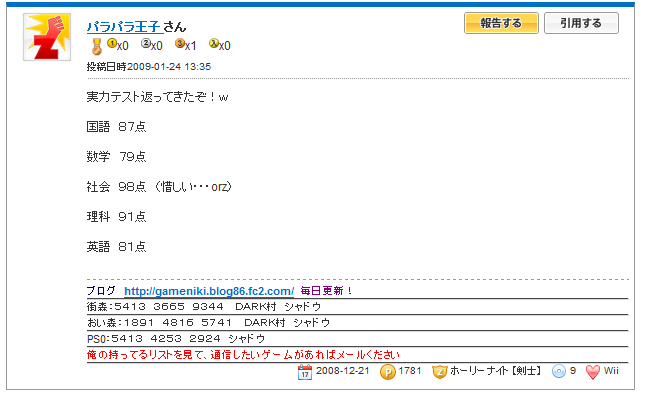Click the red 俺の持ってるリスト signature text

point(243,354)
